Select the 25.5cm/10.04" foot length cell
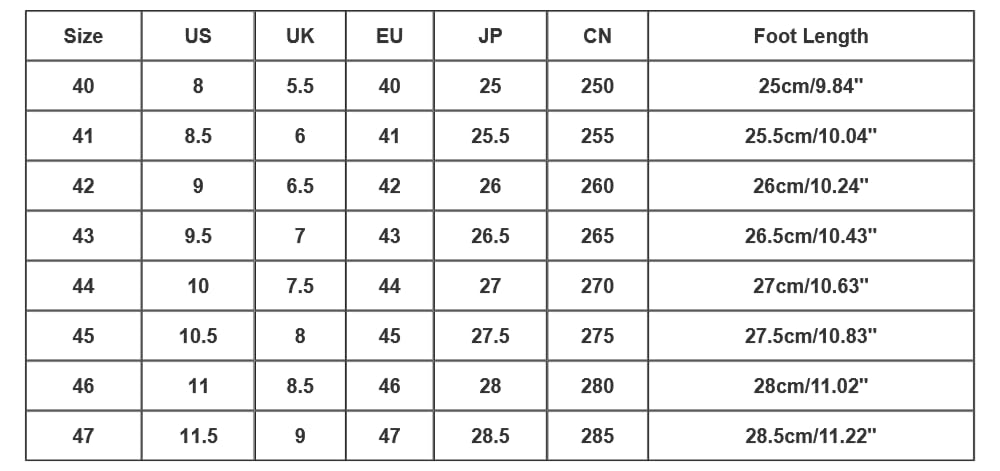1000x471 pixels. [810, 136]
